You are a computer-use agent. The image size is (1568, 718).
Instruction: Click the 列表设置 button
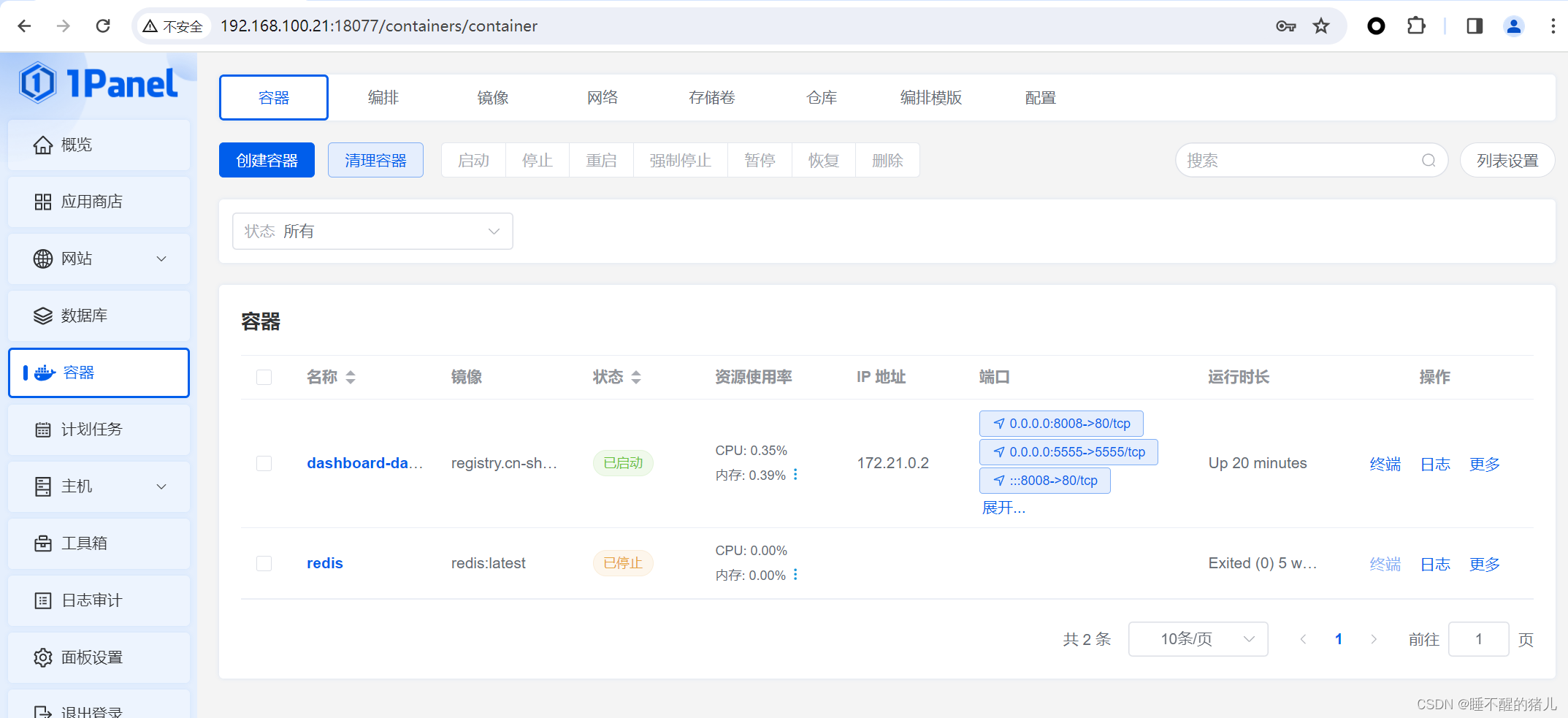tap(1507, 160)
